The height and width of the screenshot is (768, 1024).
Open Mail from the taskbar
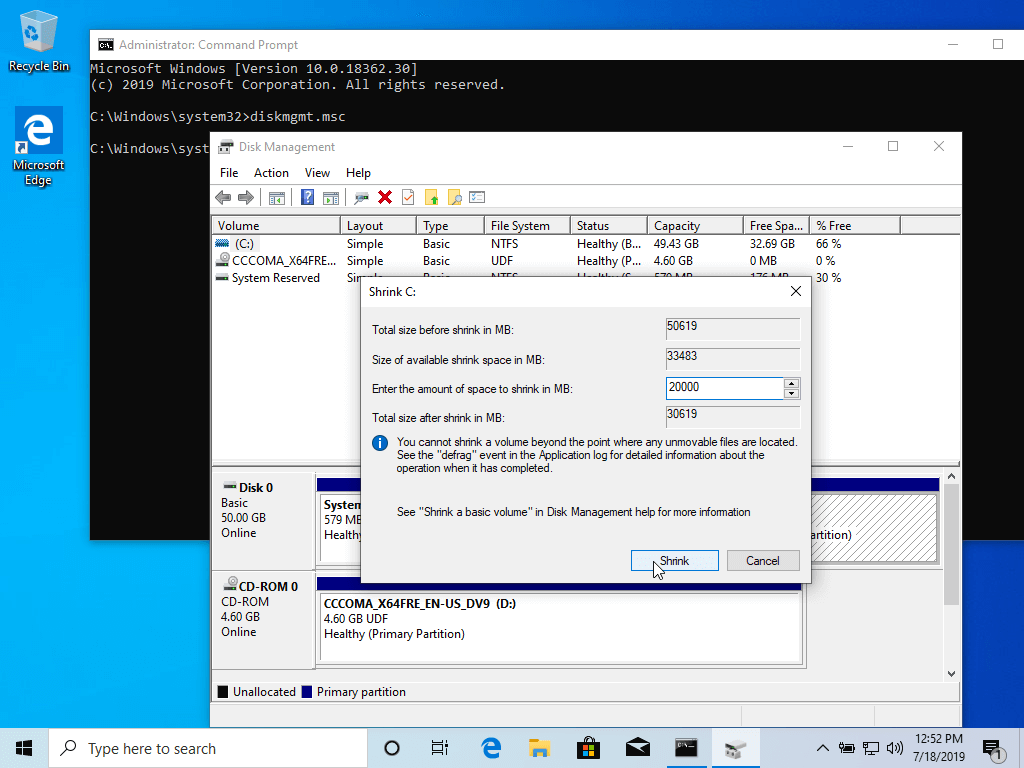(x=638, y=747)
